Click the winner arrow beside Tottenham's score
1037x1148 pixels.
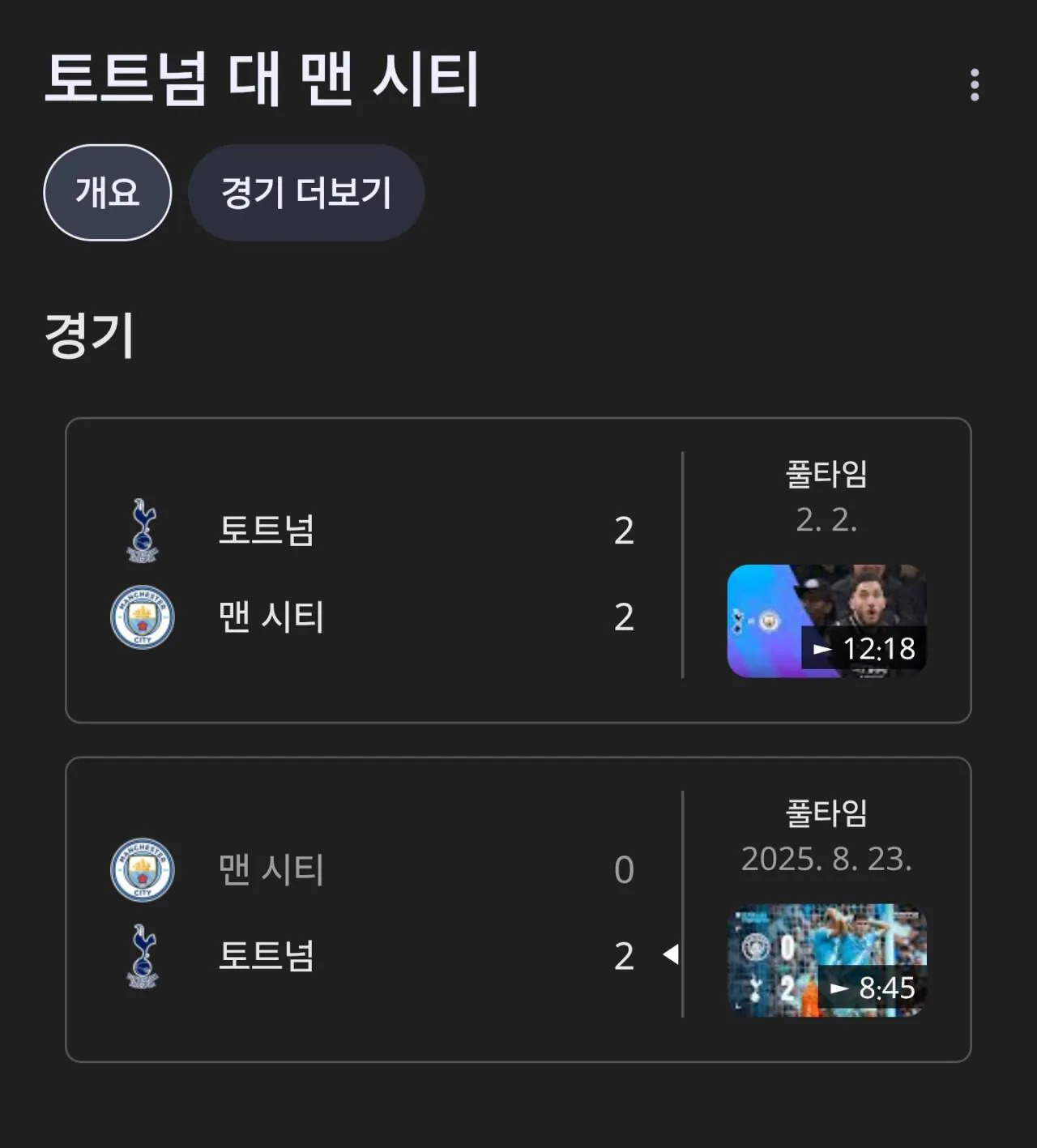(671, 954)
